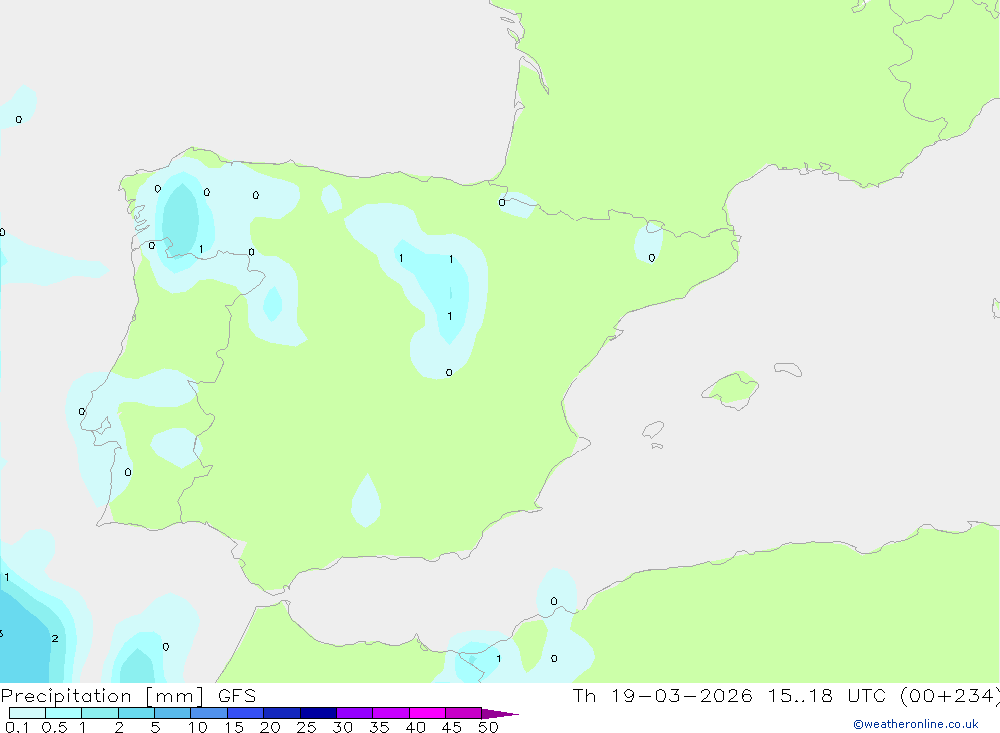
Task: Click the "45" legend tick label
Action: pos(452,727)
